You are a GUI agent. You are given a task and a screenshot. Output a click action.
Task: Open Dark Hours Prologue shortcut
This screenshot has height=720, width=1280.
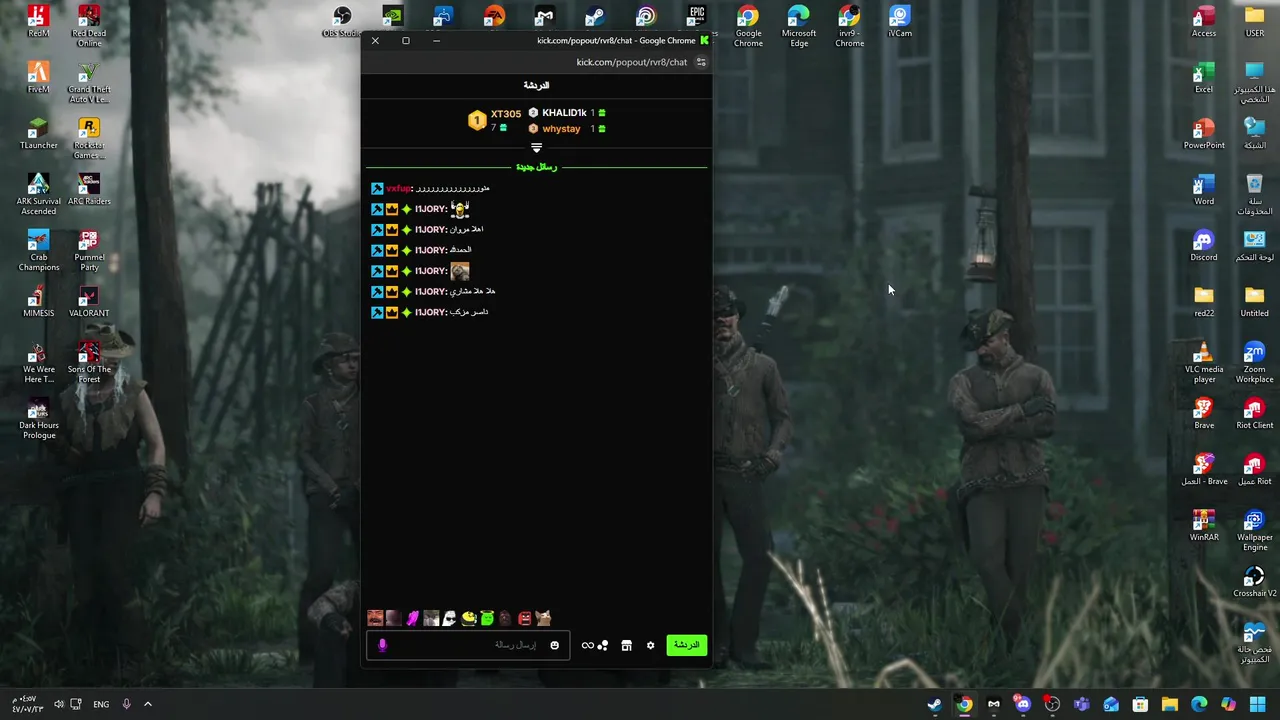[38, 418]
